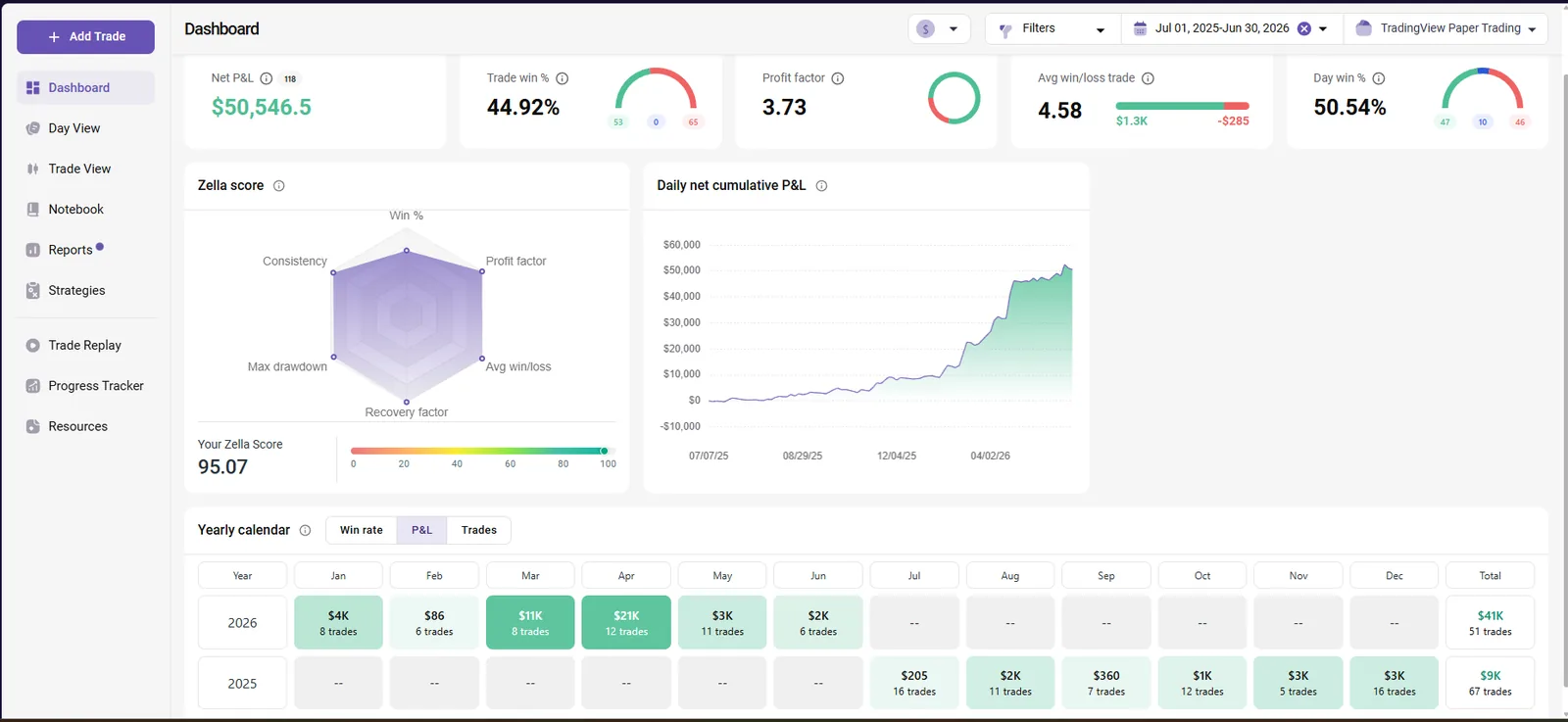Expand the Filters dropdown
Screen dimensions: 1568x722
(1053, 29)
